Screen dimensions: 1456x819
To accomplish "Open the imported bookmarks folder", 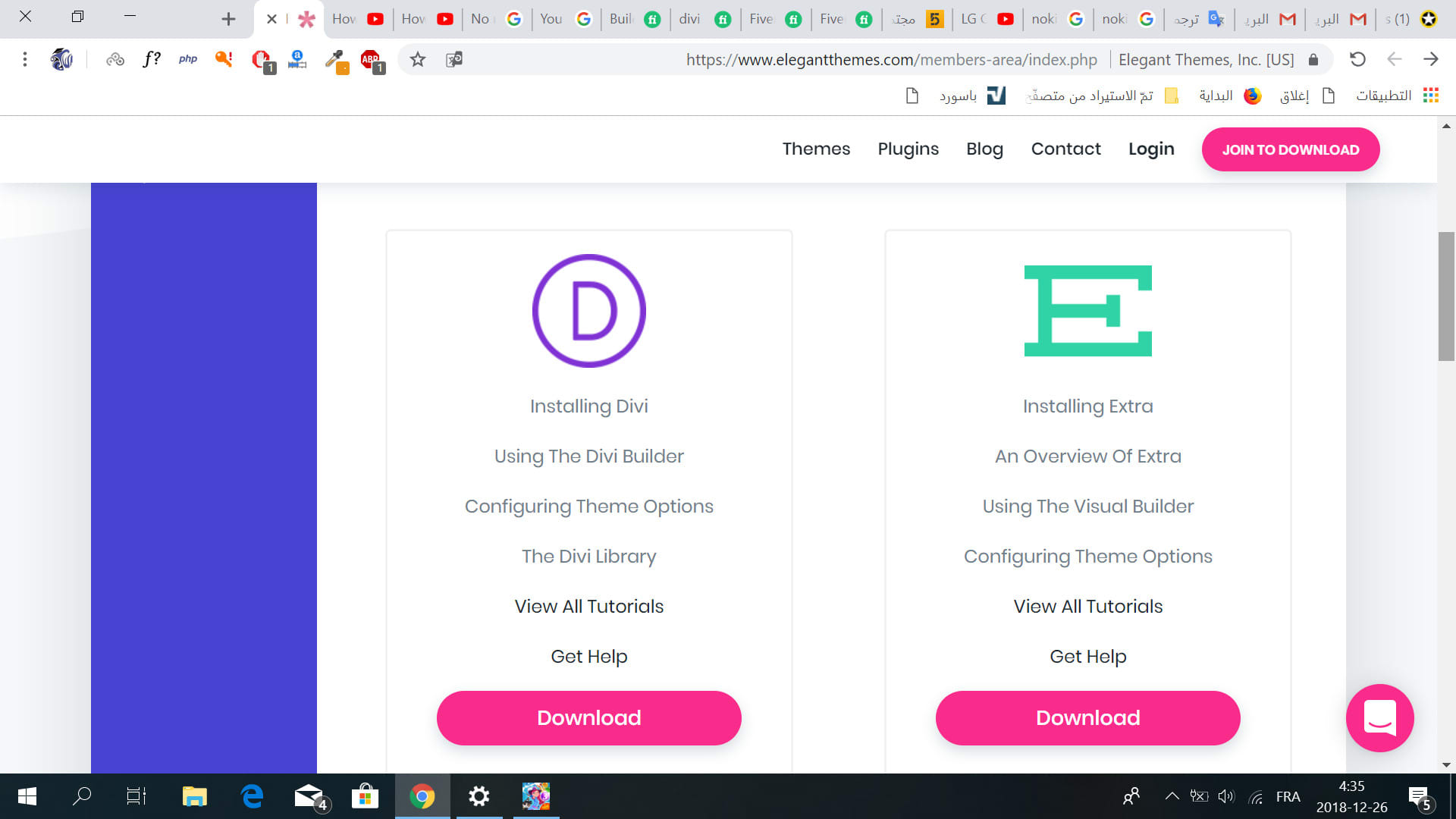I will 1102,96.
